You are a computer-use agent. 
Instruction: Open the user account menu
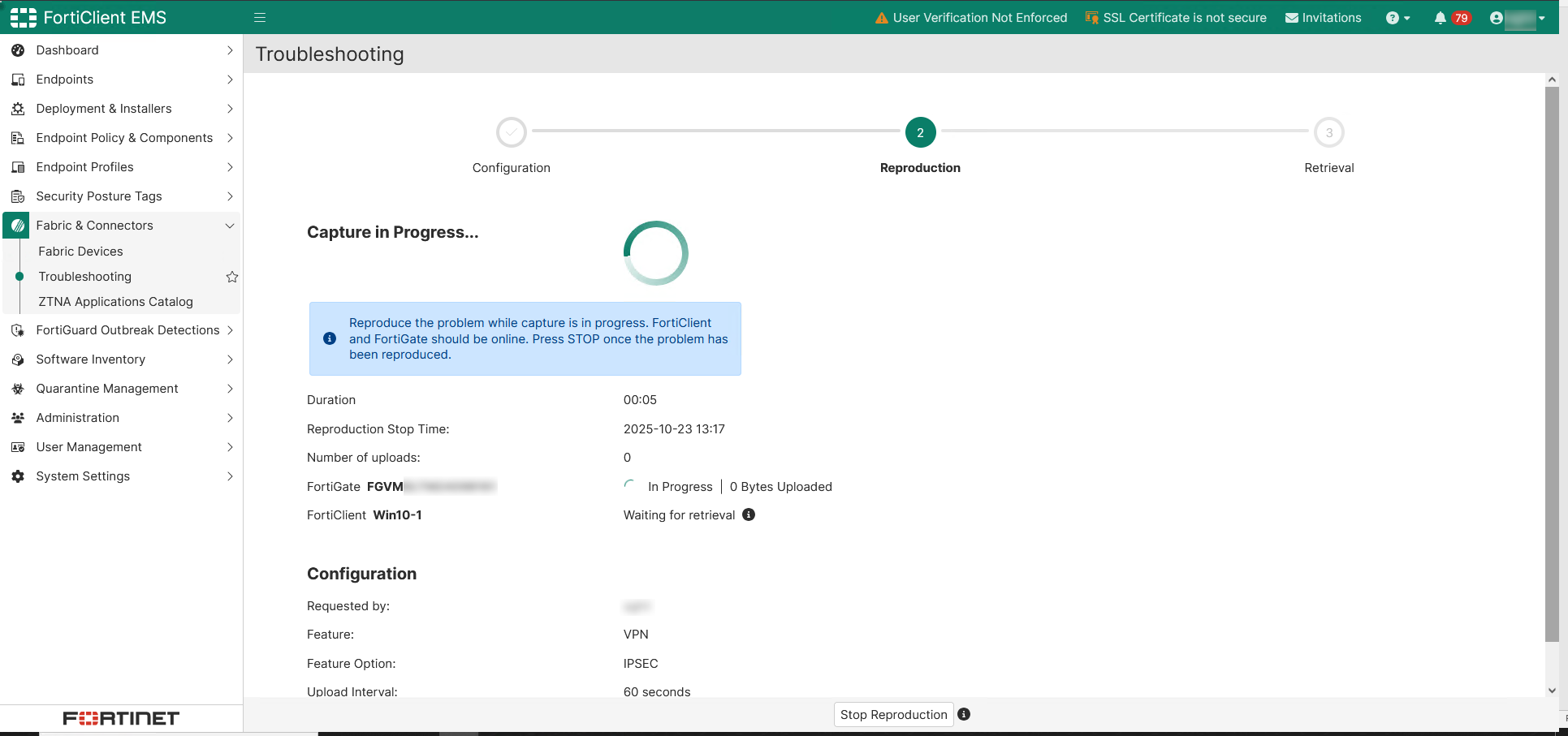(x=1518, y=18)
